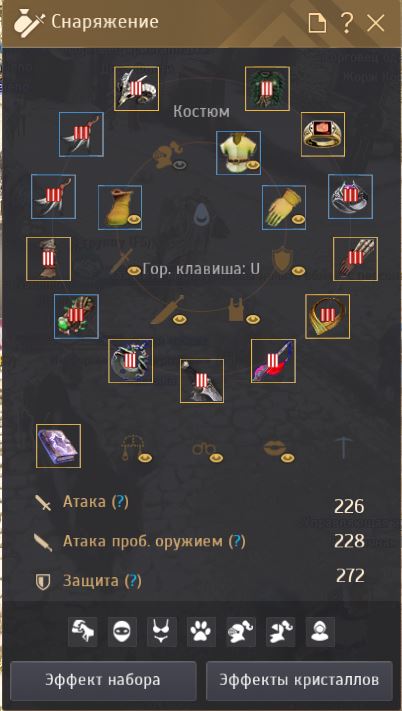Click the document page icon in header
This screenshot has height=711, width=402.
coord(317,23)
